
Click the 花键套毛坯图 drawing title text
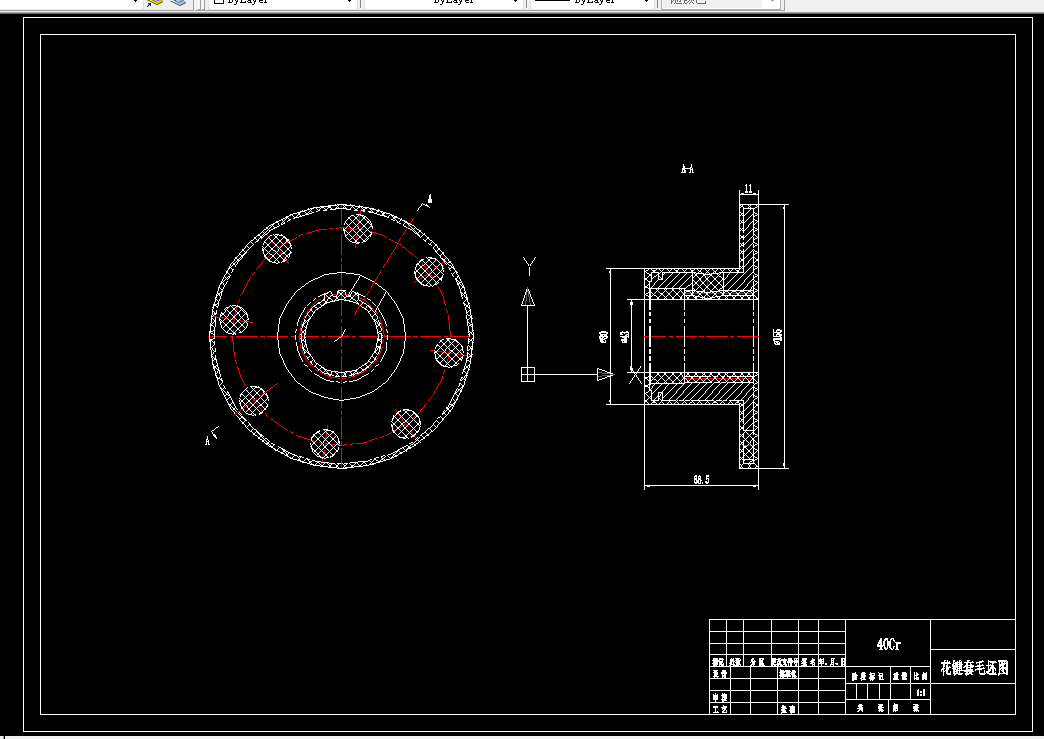(x=974, y=668)
